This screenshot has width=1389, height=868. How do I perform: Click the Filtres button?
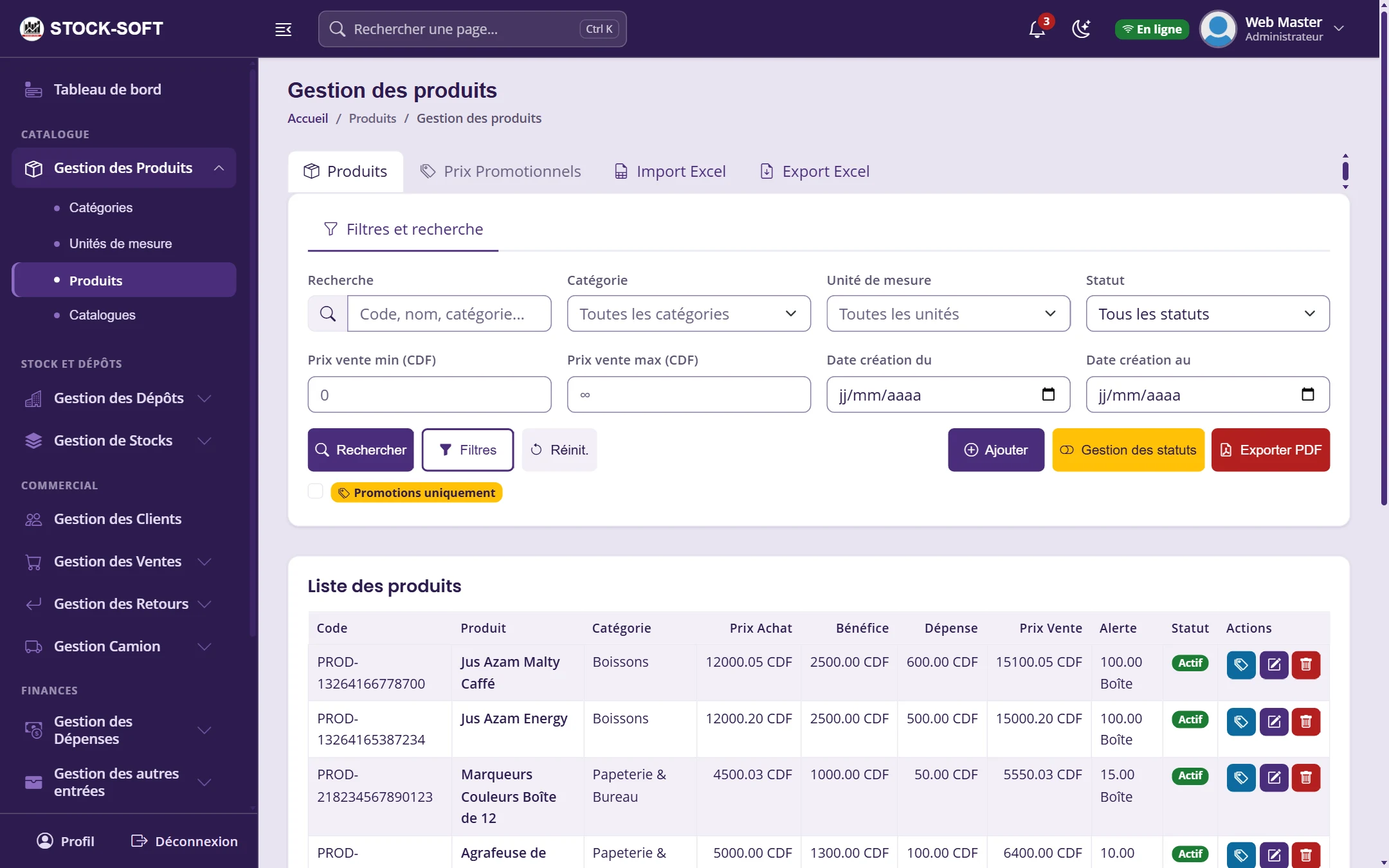tap(468, 450)
